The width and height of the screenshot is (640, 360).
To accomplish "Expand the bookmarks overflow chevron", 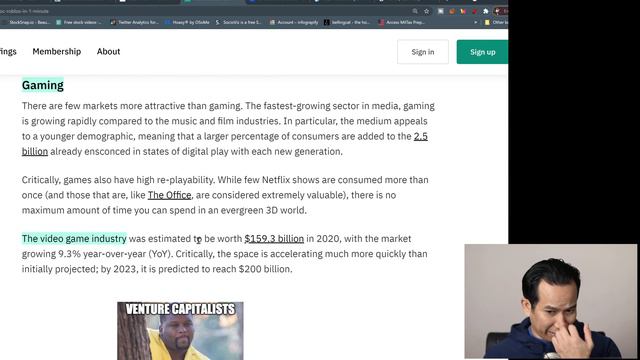I will point(476,22).
